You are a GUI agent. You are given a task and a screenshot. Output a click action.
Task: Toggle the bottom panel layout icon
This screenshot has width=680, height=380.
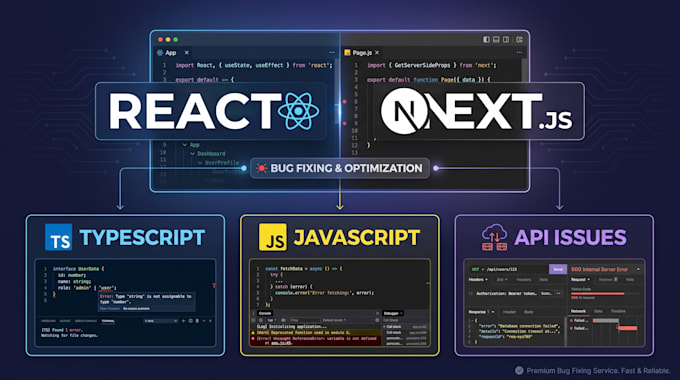(496, 39)
